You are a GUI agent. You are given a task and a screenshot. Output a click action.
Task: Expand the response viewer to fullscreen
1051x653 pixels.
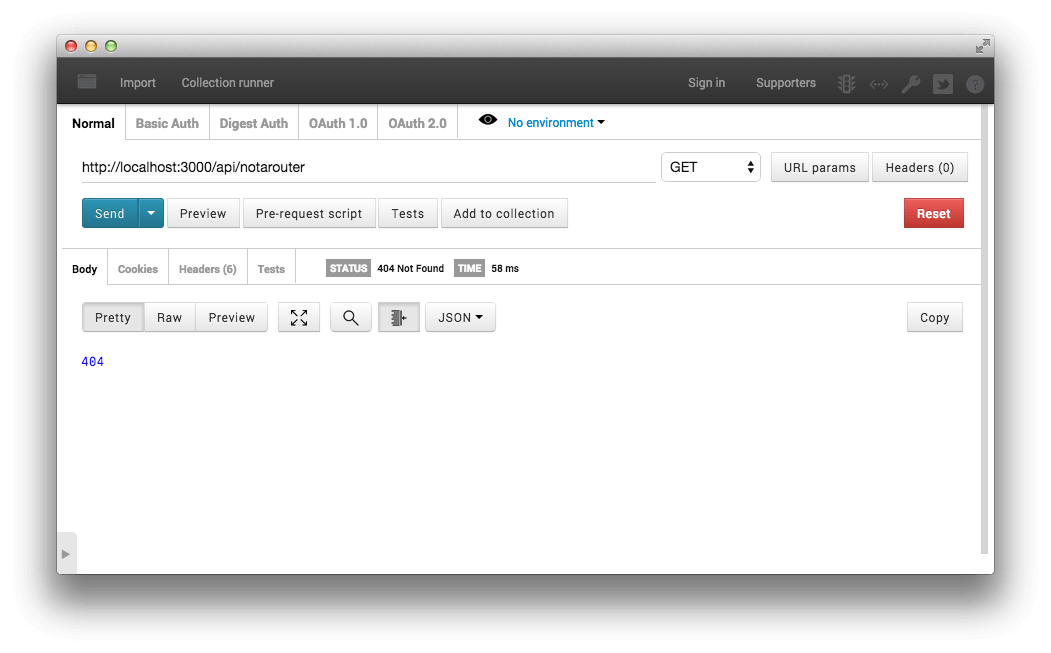(x=299, y=317)
